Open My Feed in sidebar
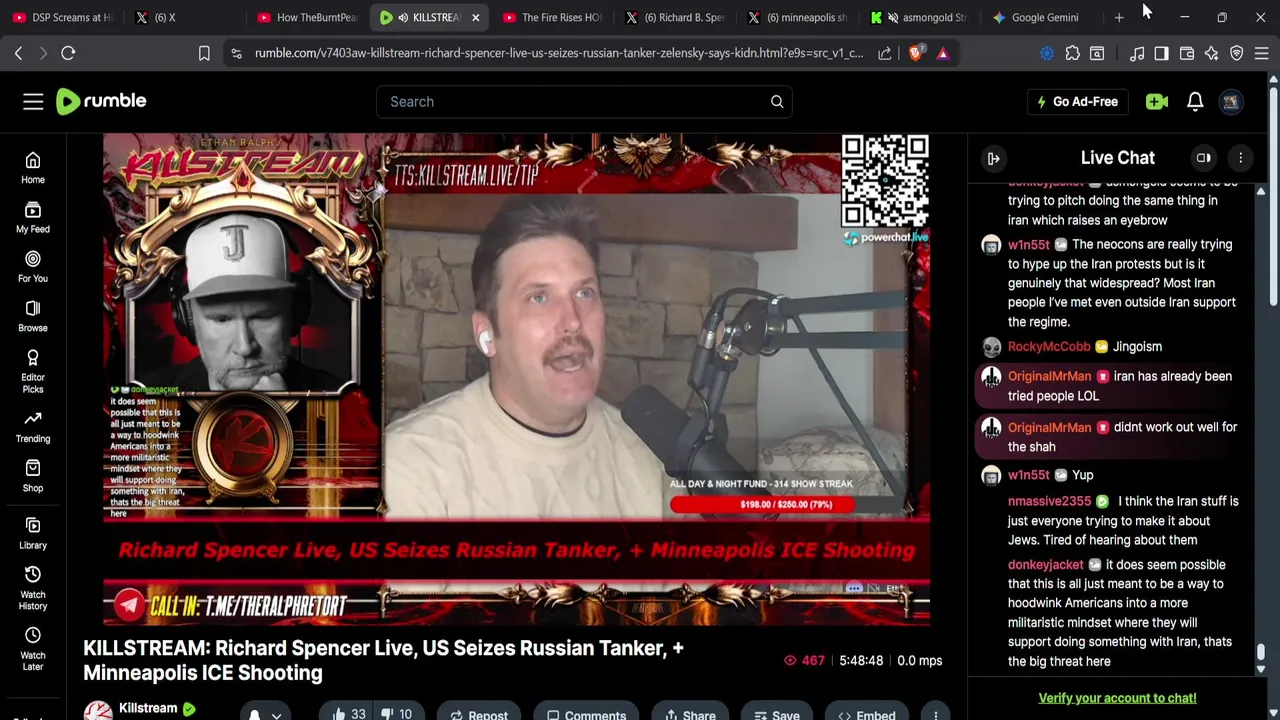The width and height of the screenshot is (1280, 720). [33, 217]
